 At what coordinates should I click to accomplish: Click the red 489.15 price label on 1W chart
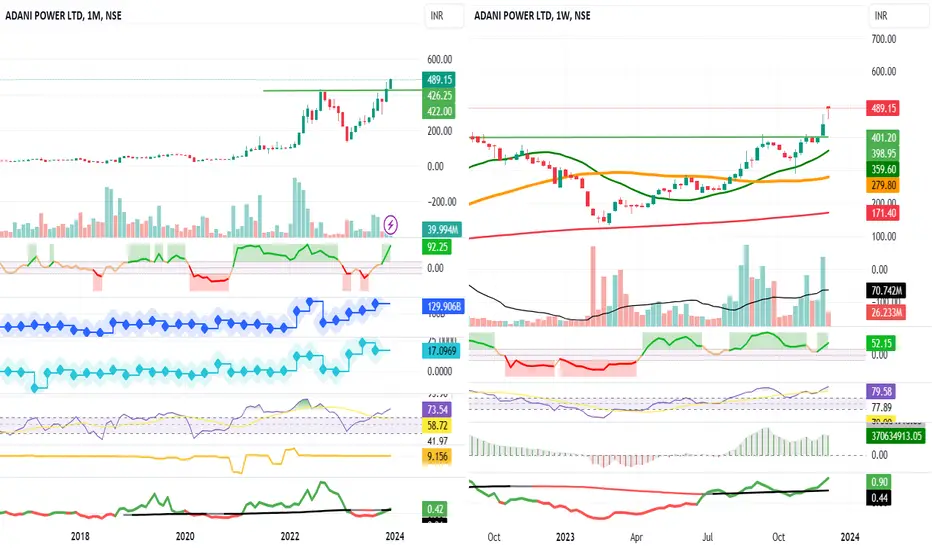883,108
